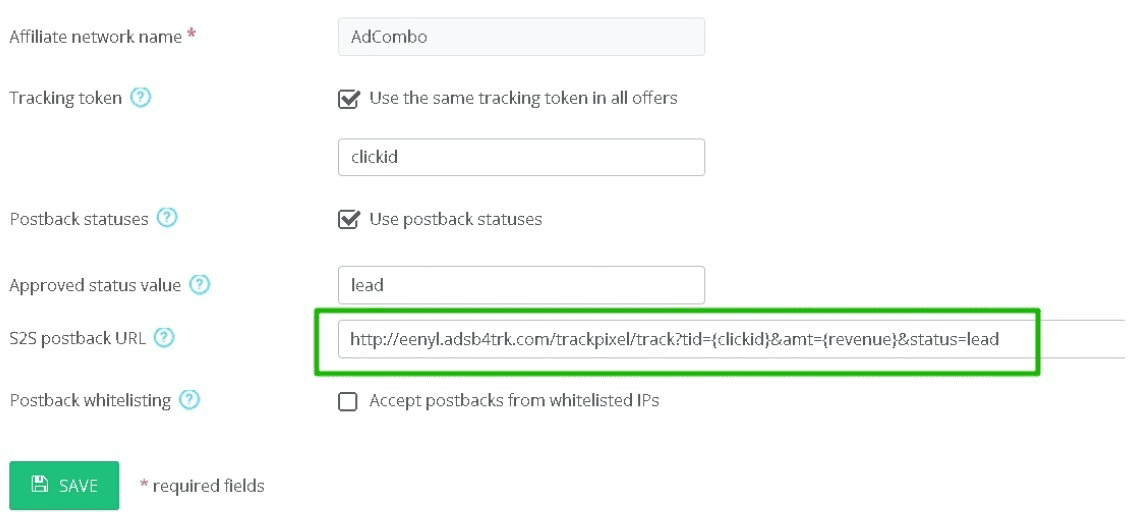Click the Postback whitelisting label text
The height and width of the screenshot is (530, 1135).
[90, 400]
